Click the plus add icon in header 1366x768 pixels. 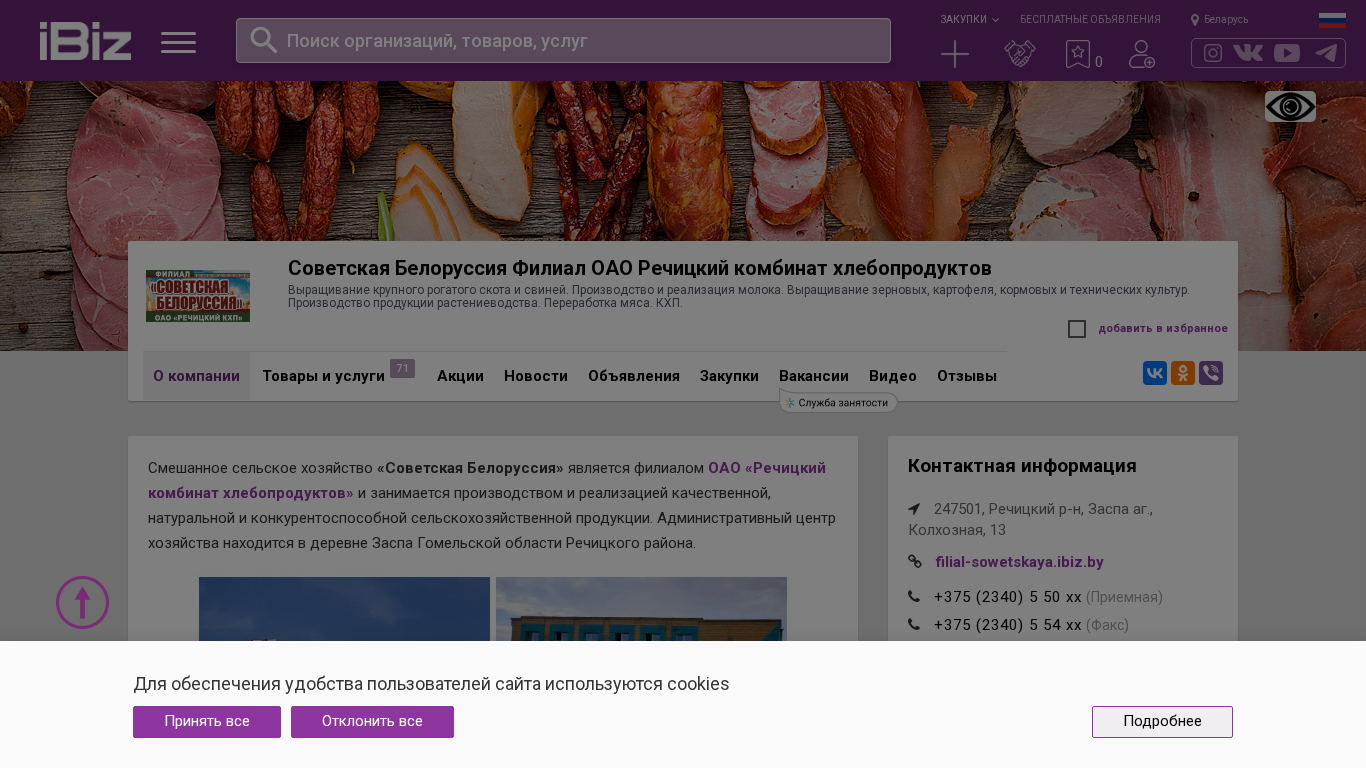click(x=955, y=54)
